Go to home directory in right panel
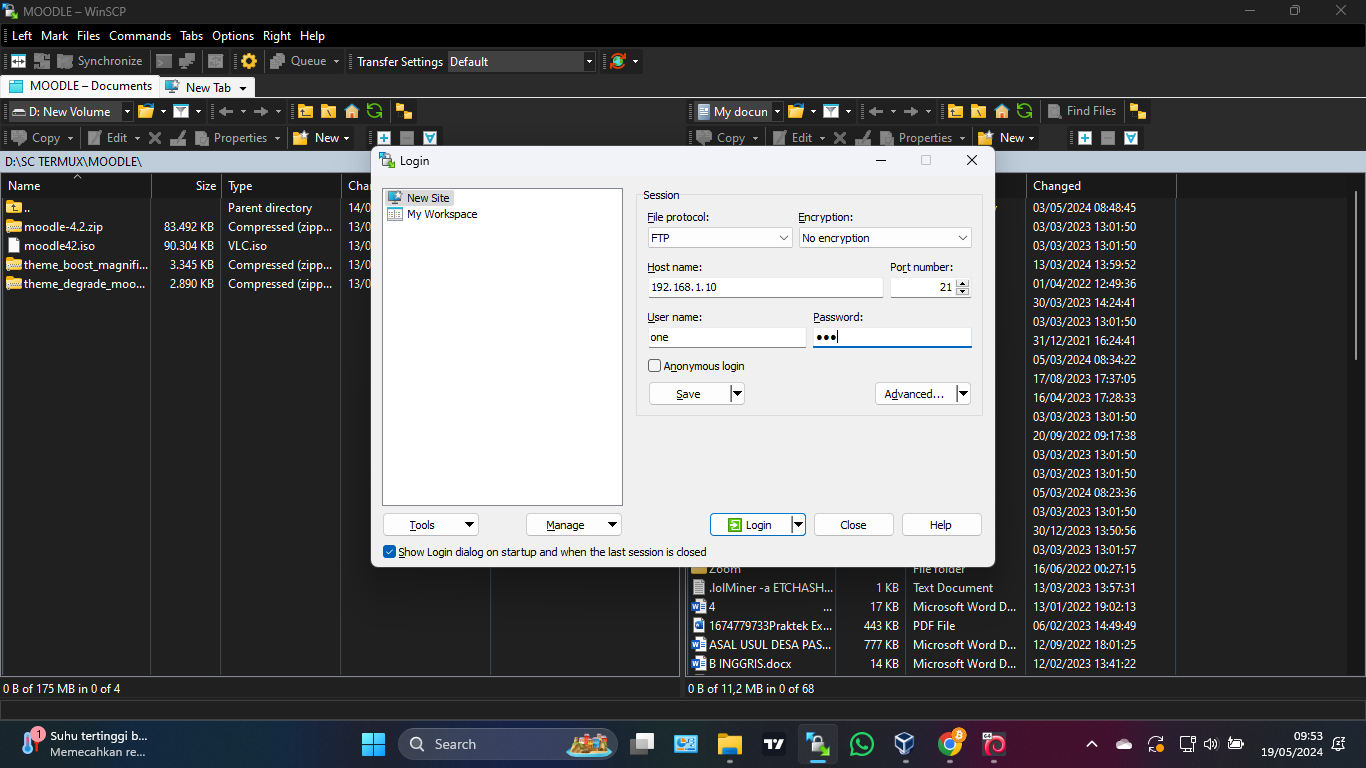 [1001, 111]
